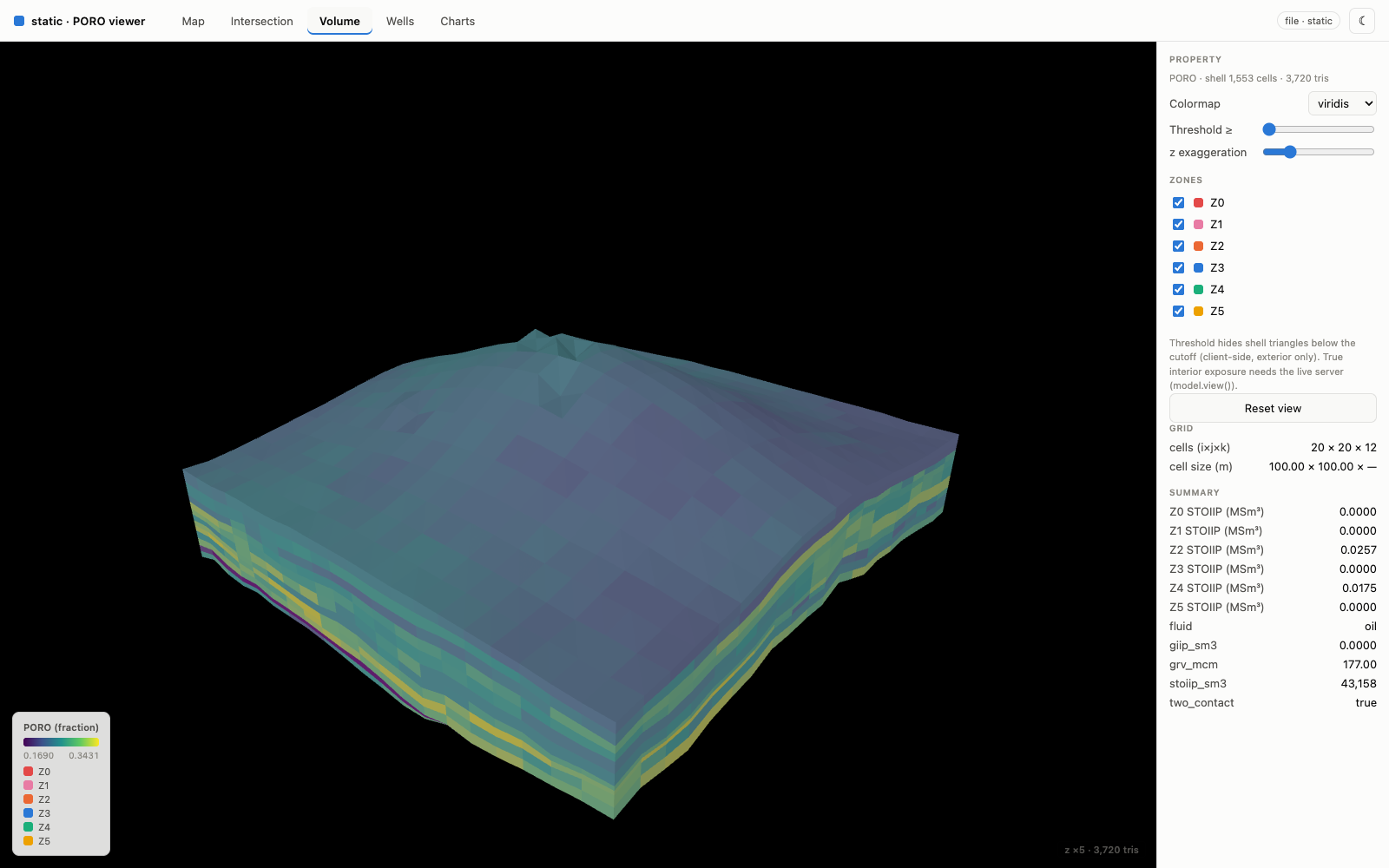Select the Volume tab
This screenshot has height=868, width=1389.
tap(339, 21)
